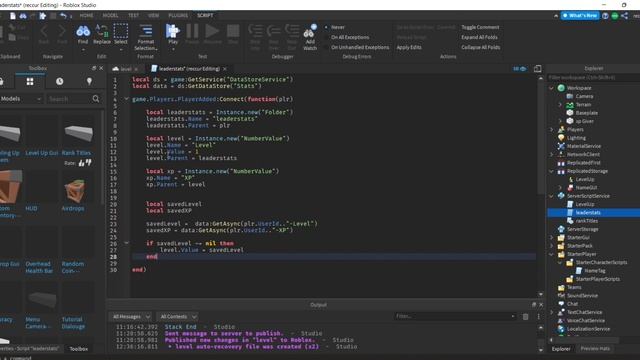Click the Explorer filter workspace field
Viewport: 640px width, 360px height.
pos(593,78)
